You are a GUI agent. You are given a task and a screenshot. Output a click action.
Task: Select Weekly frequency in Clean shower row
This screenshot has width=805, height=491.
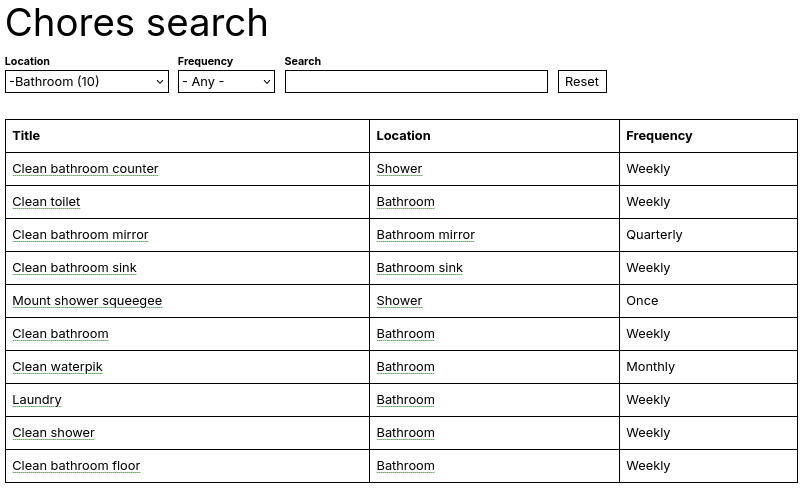[648, 433]
